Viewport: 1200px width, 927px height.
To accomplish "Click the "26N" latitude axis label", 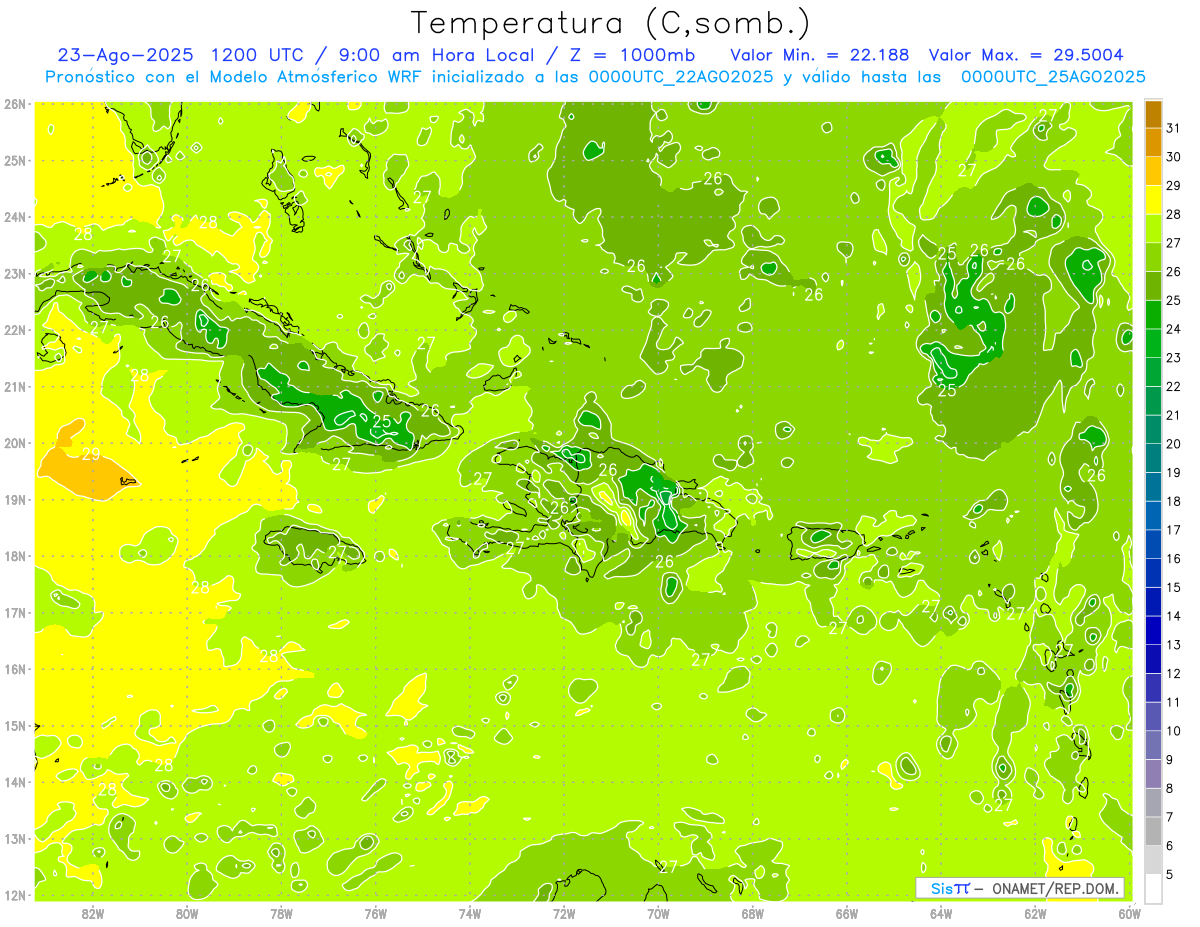I will [x=14, y=104].
